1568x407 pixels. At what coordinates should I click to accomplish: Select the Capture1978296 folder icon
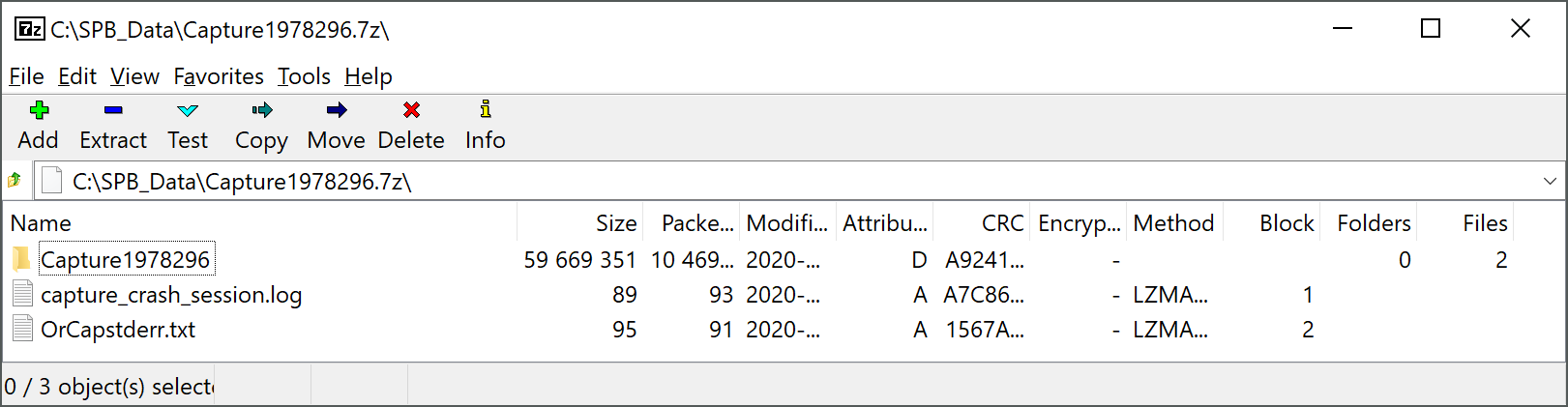(21, 259)
